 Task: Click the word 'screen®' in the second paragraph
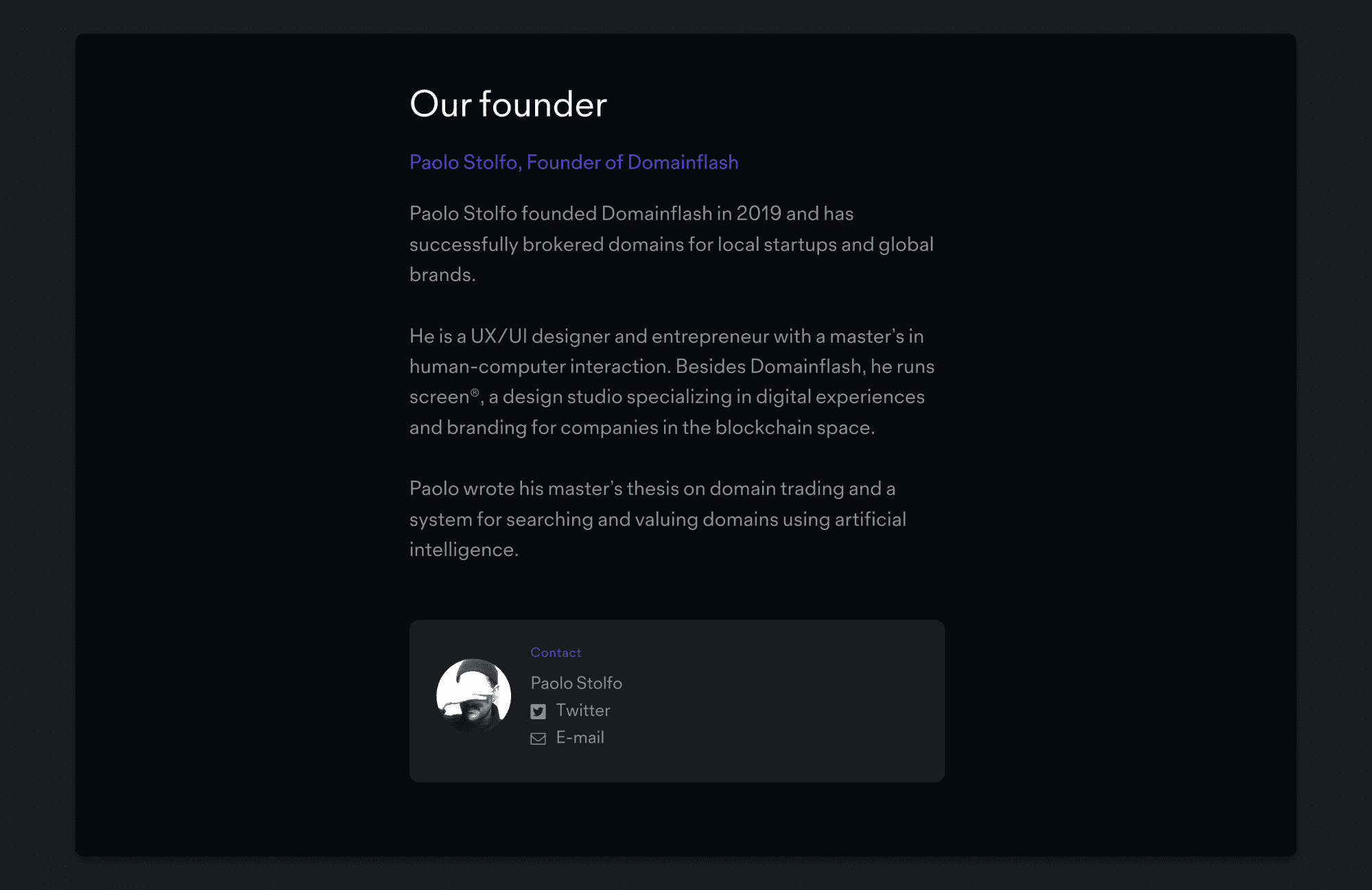(x=445, y=397)
